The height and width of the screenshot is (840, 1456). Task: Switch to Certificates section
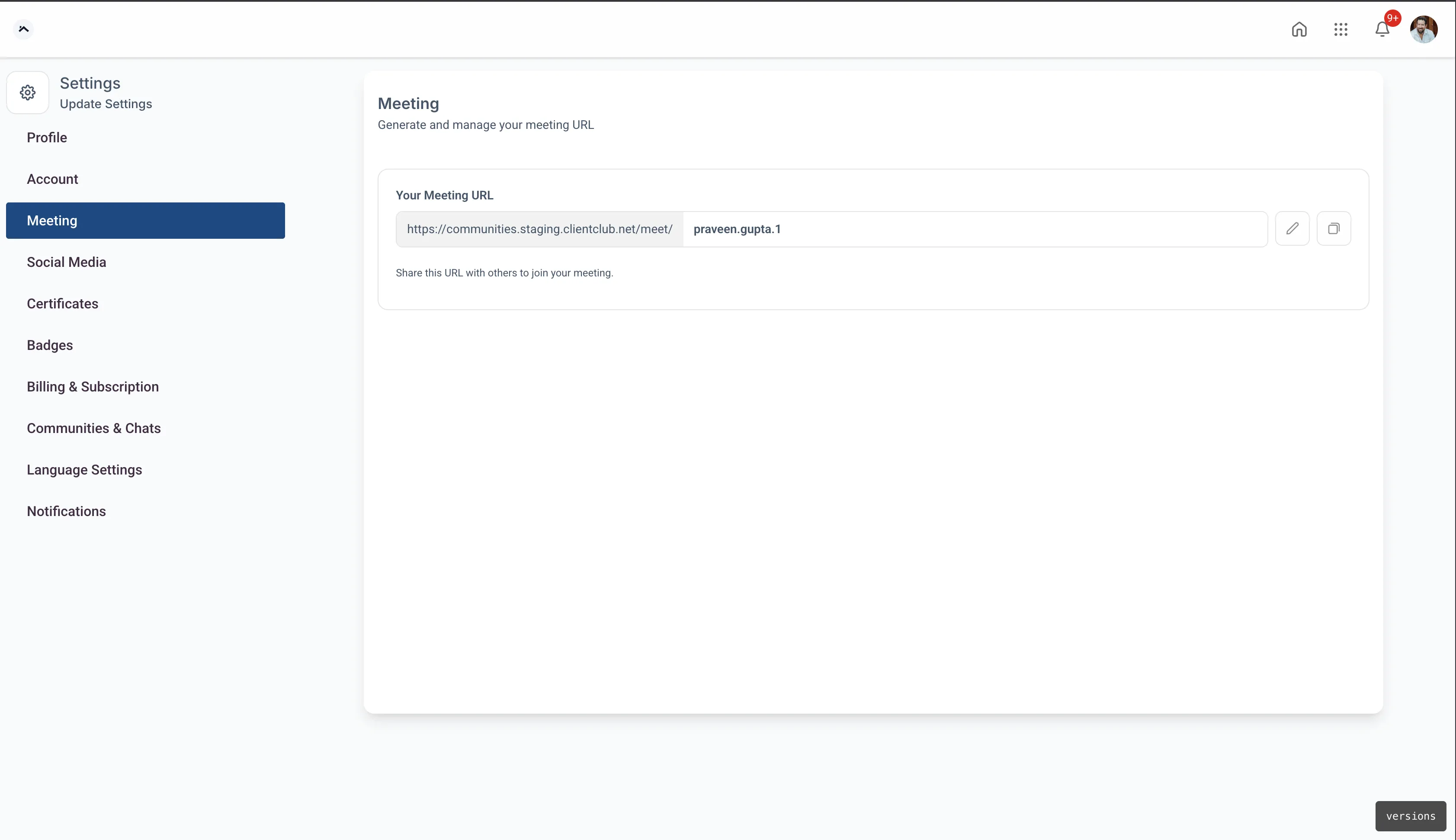coord(62,304)
